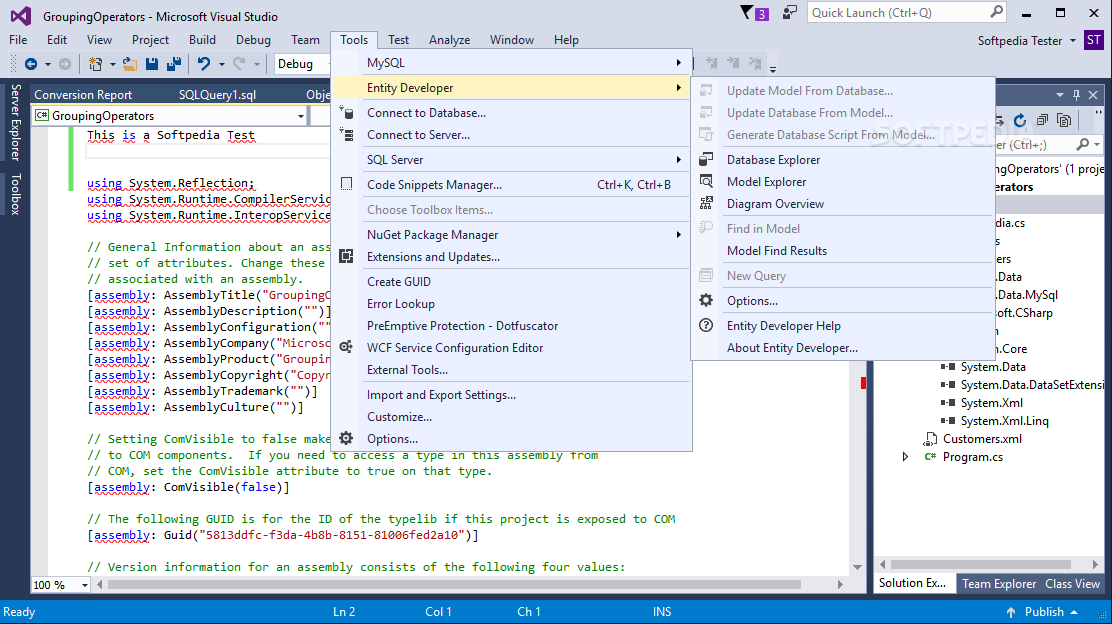Select System.Xml.Linq reference item
This screenshot has width=1112, height=624.
1004,420
